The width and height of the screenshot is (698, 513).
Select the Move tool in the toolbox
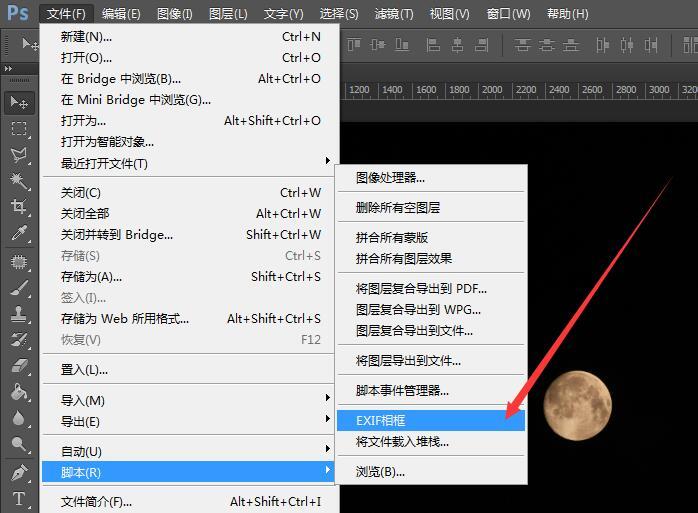tap(19, 103)
